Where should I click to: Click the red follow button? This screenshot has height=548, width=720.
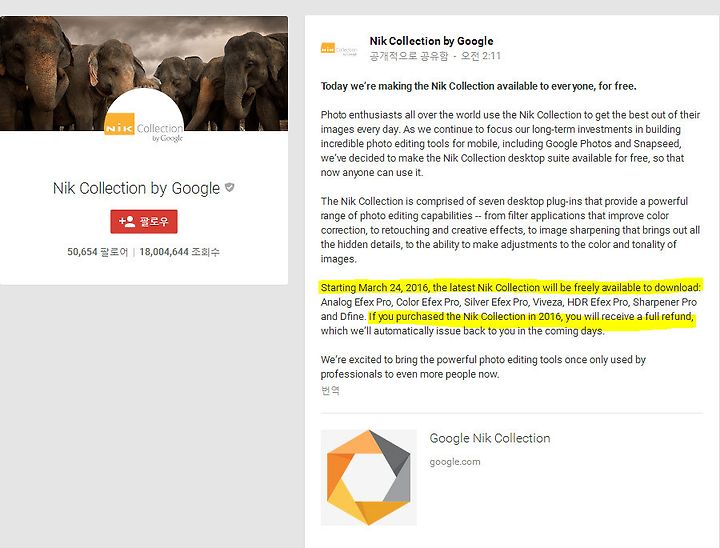(x=144, y=222)
